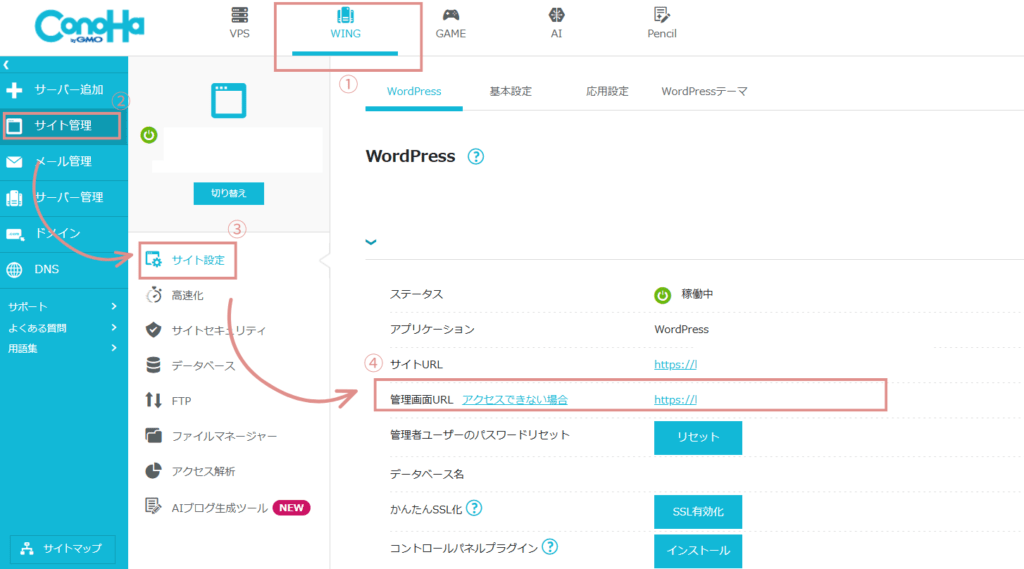Click the globe icon for DNS
The width and height of the screenshot is (1024, 569).
click(x=14, y=270)
